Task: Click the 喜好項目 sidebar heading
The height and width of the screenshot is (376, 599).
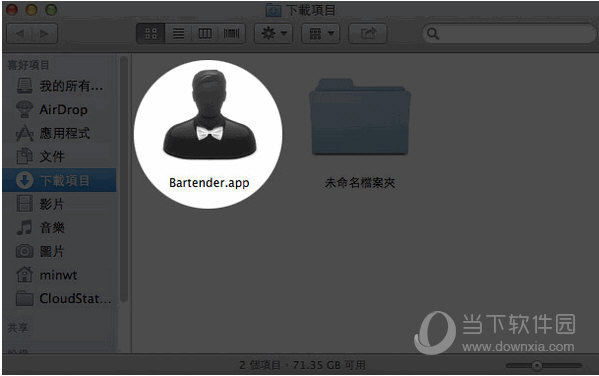Action: click(x=28, y=65)
